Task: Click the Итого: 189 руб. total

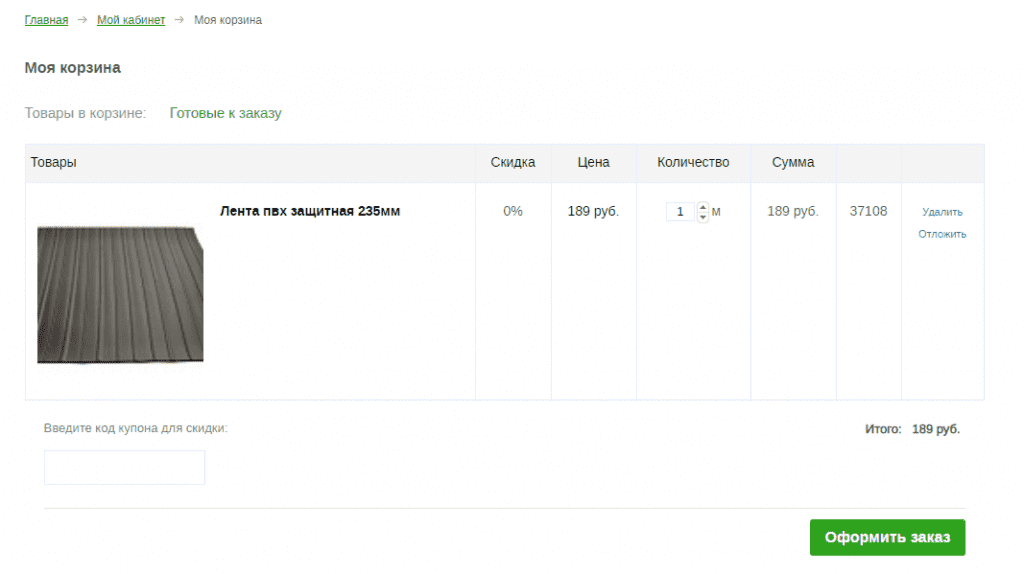Action: (912, 429)
